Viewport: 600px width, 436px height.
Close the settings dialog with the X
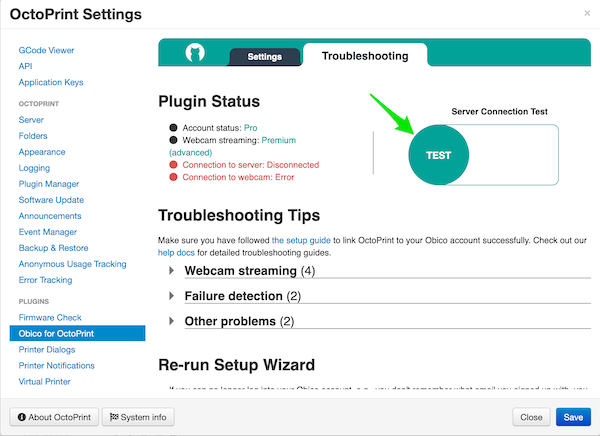pos(587,13)
